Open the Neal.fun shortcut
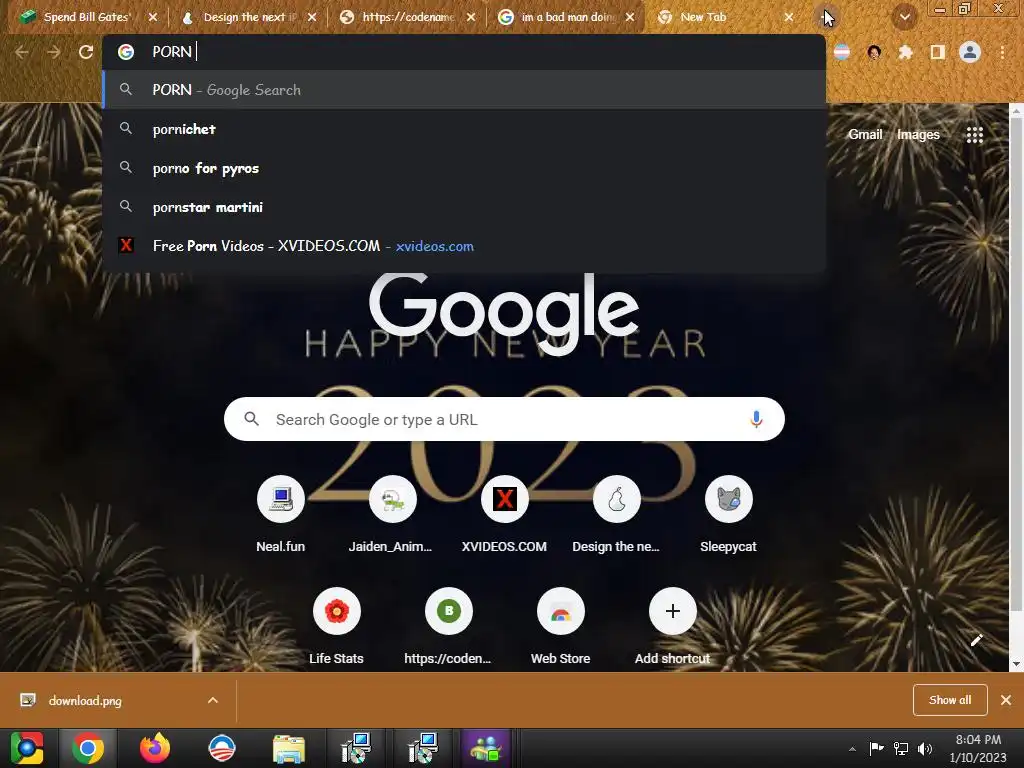The height and width of the screenshot is (768, 1024). pyautogui.click(x=281, y=515)
